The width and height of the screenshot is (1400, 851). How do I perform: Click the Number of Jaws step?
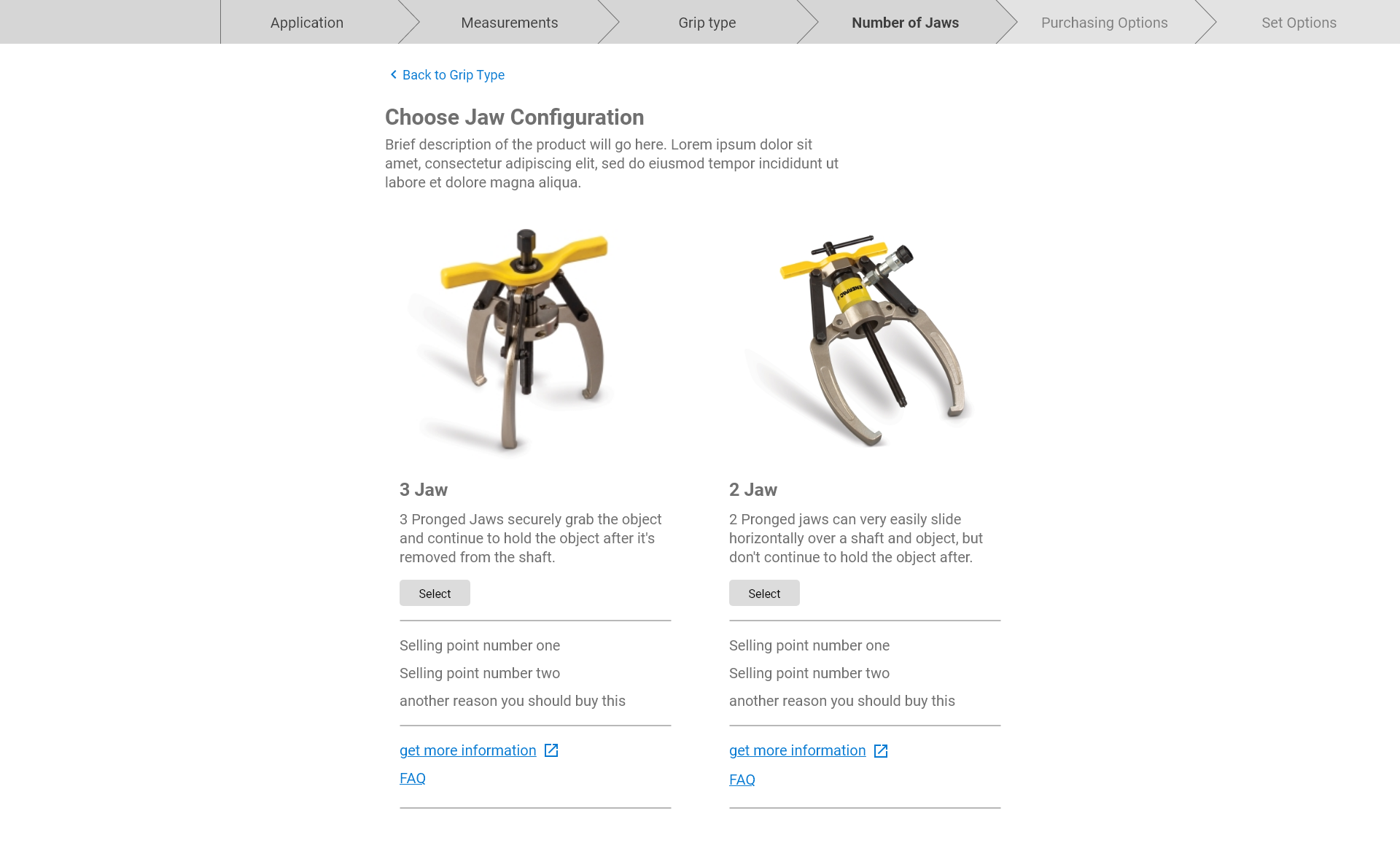905,23
